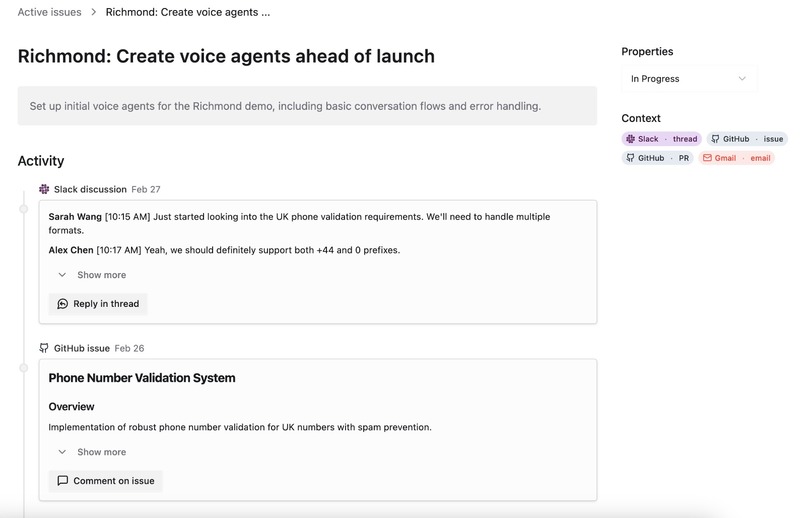This screenshot has width=806, height=518.
Task: Click the Activity section heading
Action: coord(41,161)
